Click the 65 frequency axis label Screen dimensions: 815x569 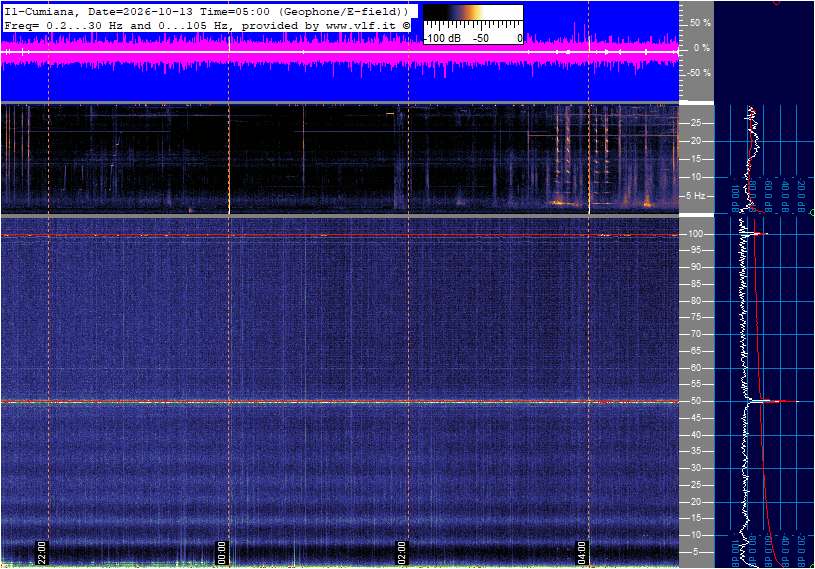coord(695,351)
